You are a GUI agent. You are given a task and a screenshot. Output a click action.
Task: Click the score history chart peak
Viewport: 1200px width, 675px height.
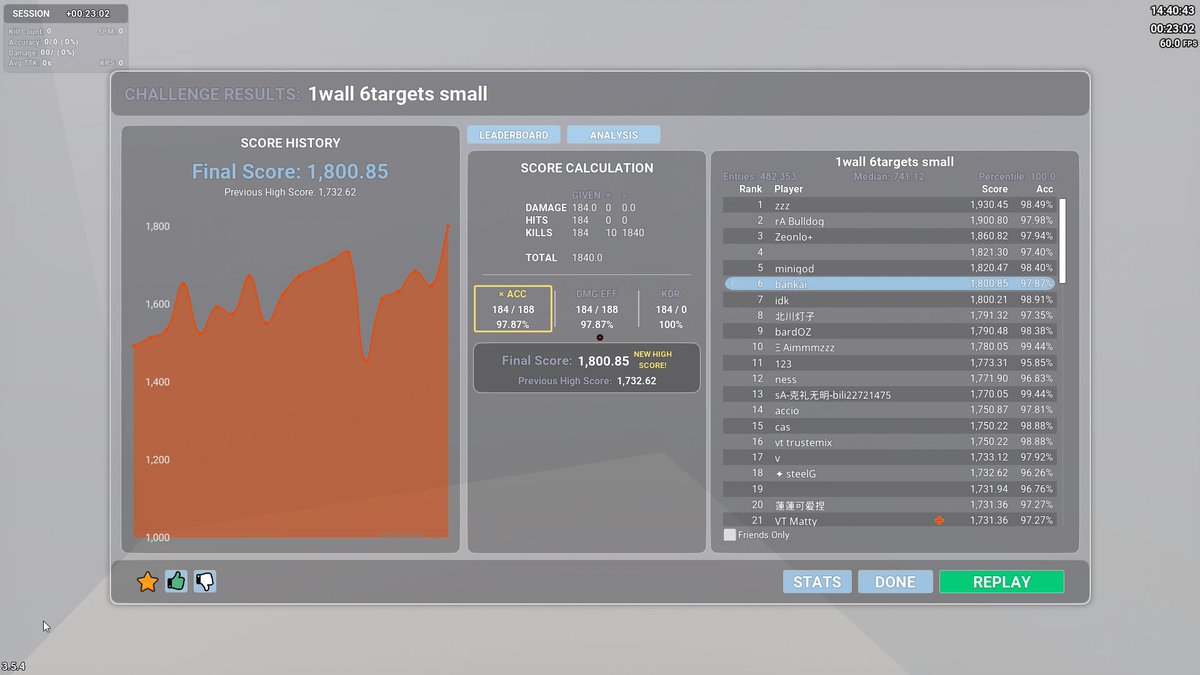tap(447, 226)
